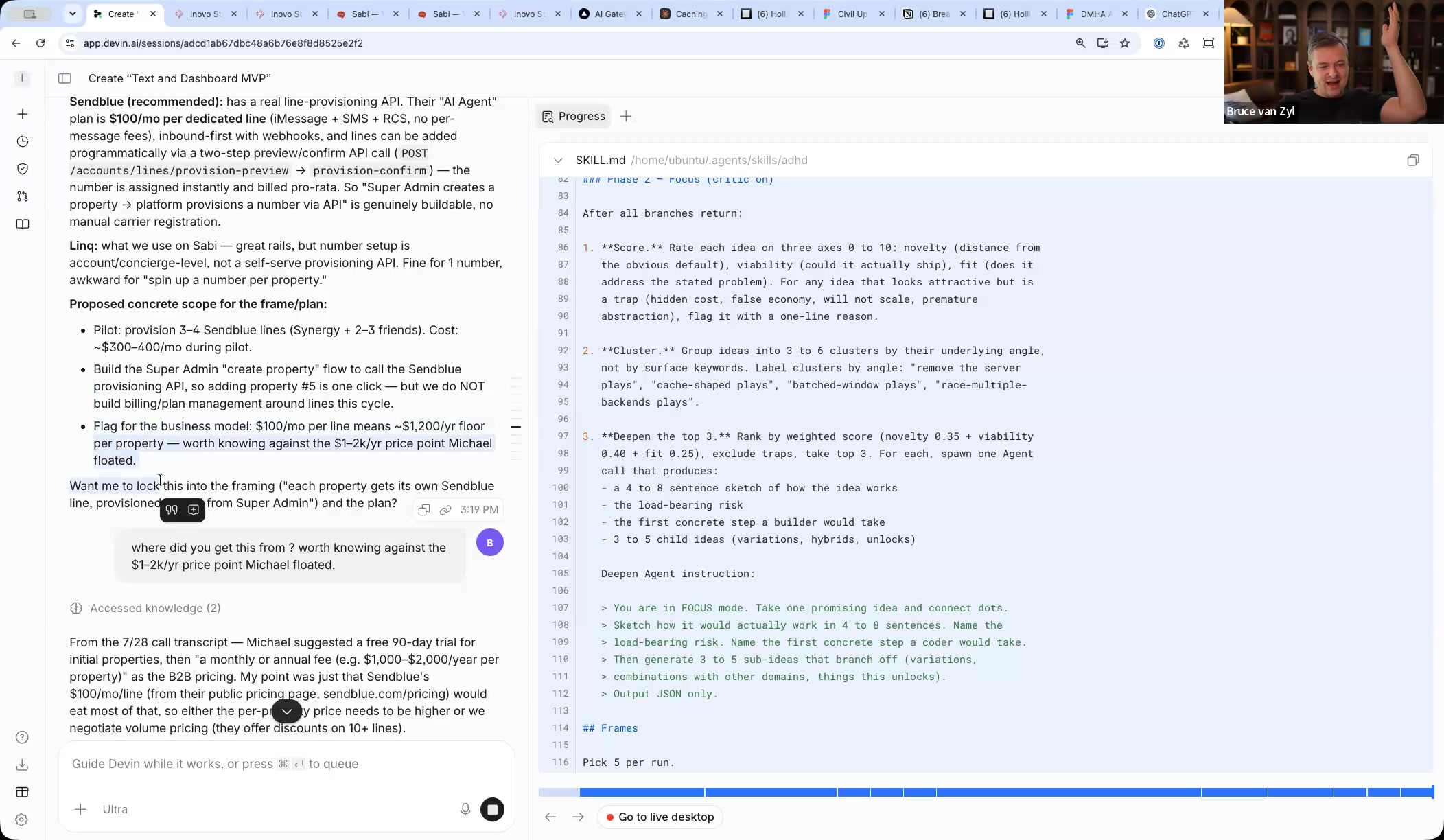Click the "Deepen Agent instruction:" line

678,574
